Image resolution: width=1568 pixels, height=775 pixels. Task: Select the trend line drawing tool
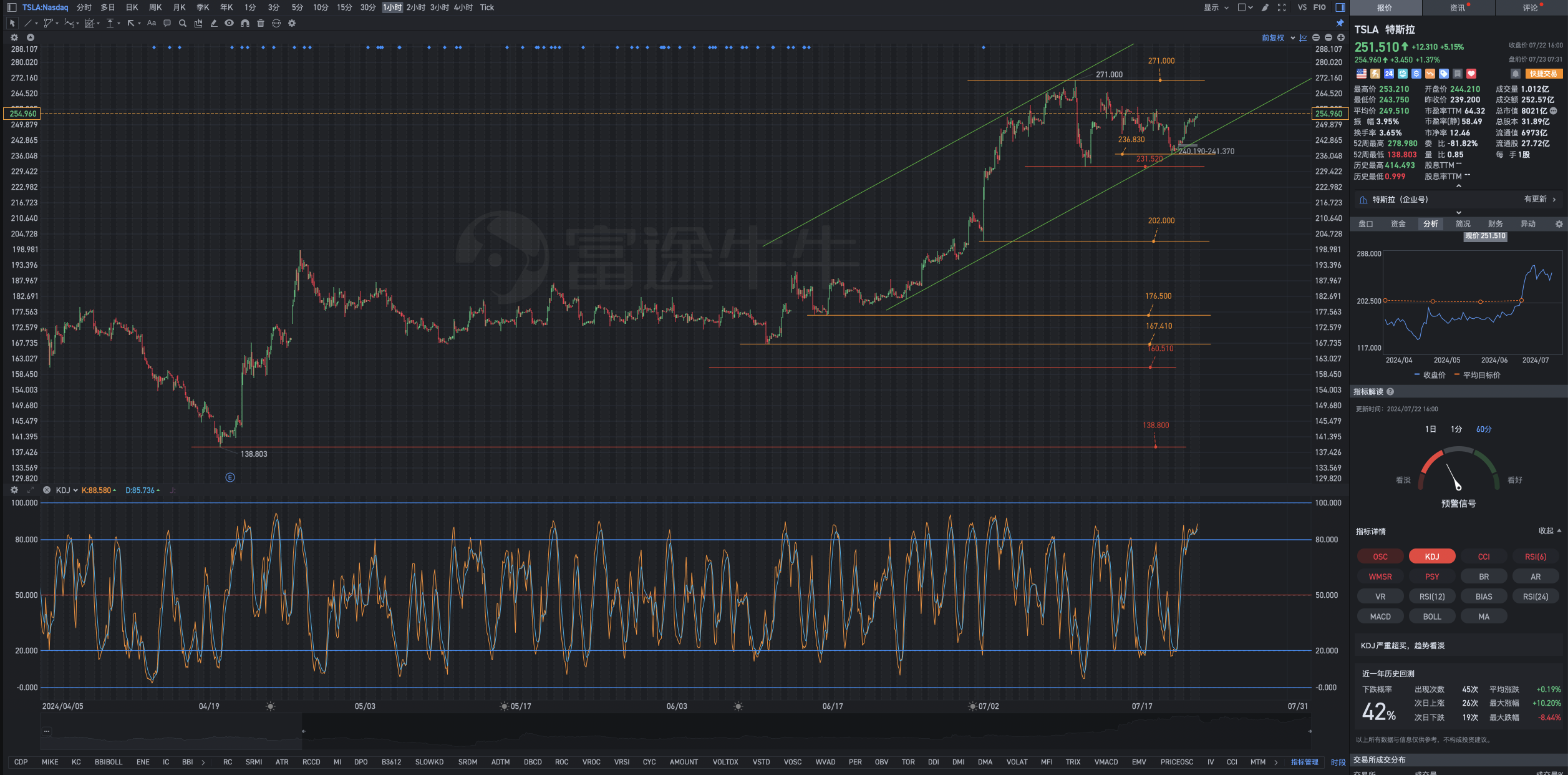click(28, 23)
